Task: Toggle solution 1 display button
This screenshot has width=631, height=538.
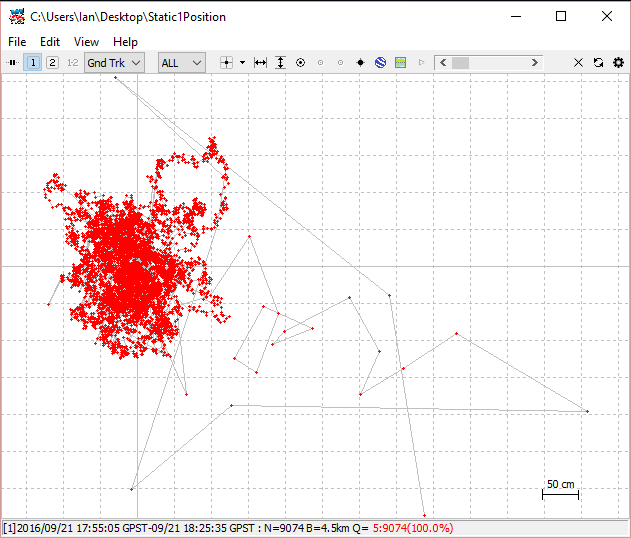Action: tap(33, 63)
